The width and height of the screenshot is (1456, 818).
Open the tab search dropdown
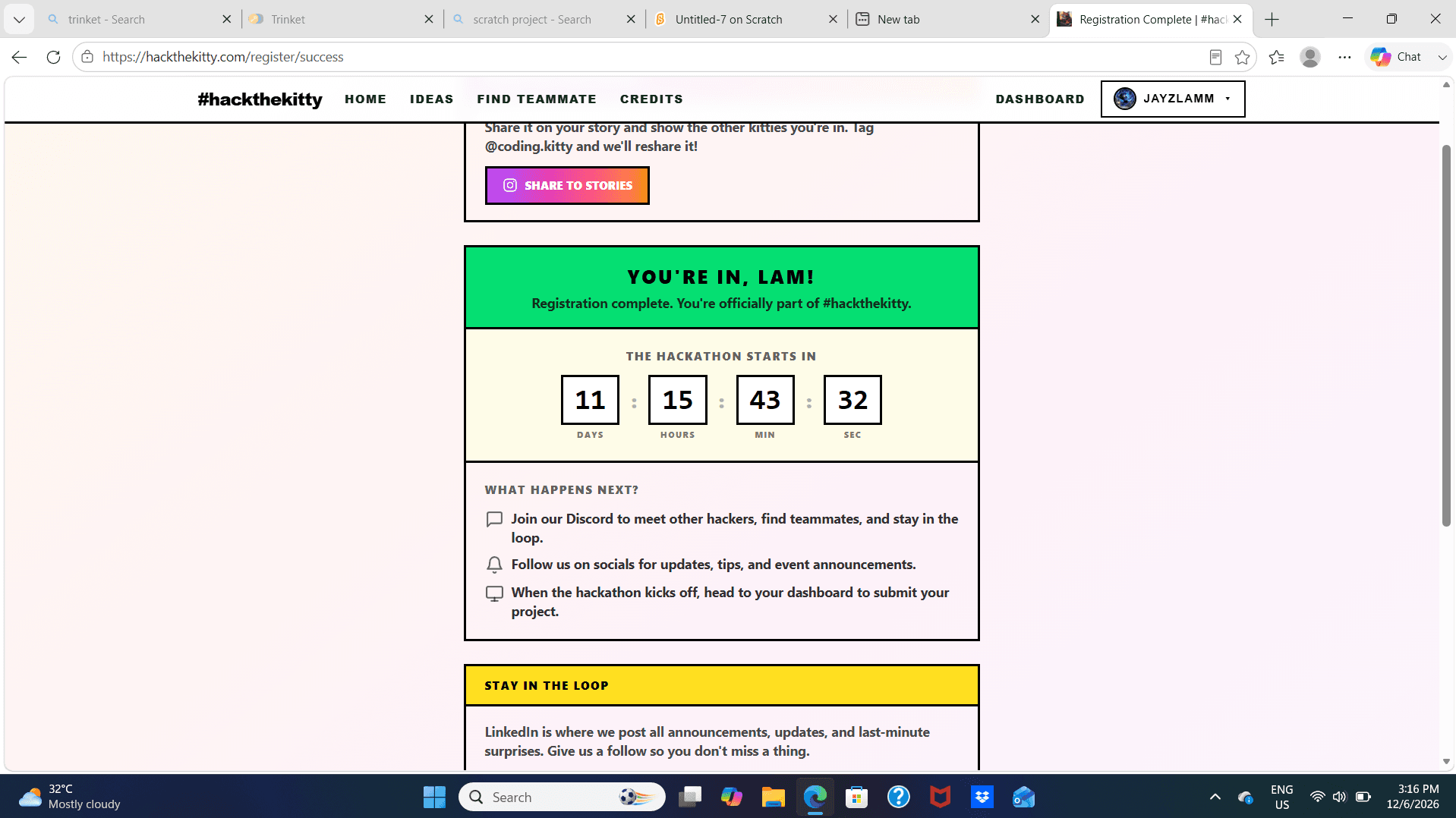tap(19, 20)
